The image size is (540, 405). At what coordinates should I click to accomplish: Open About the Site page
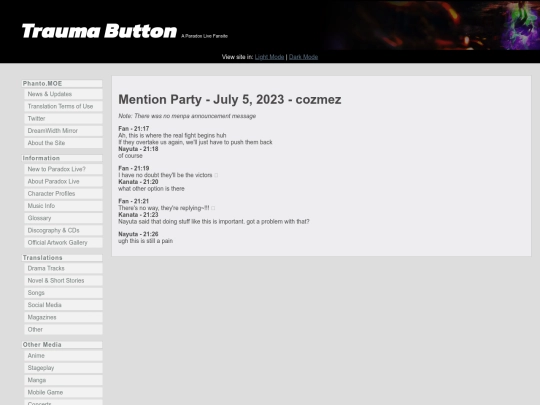pyautogui.click(x=63, y=143)
